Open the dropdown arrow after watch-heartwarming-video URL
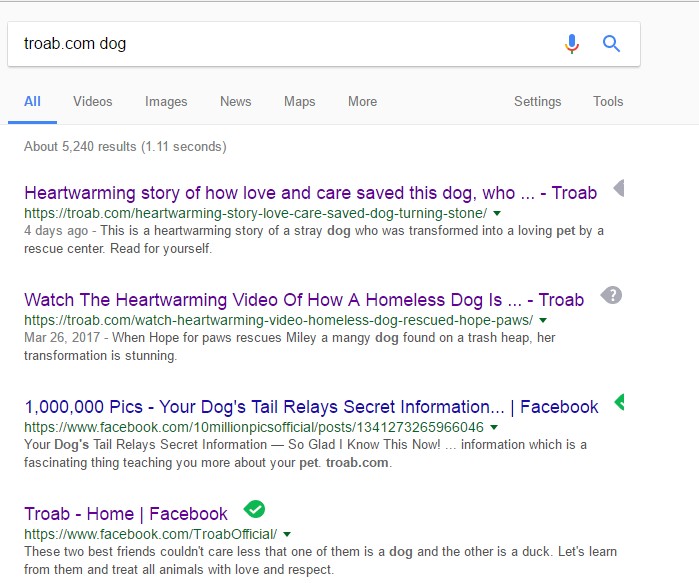The height and width of the screenshot is (583, 699). [x=543, y=321]
